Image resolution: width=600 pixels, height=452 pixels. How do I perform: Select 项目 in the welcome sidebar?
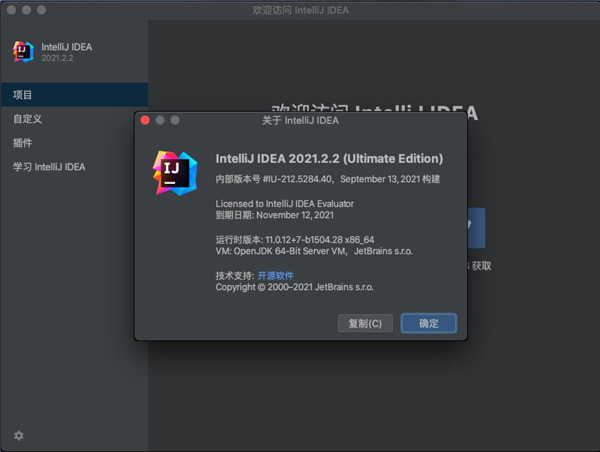pos(74,95)
